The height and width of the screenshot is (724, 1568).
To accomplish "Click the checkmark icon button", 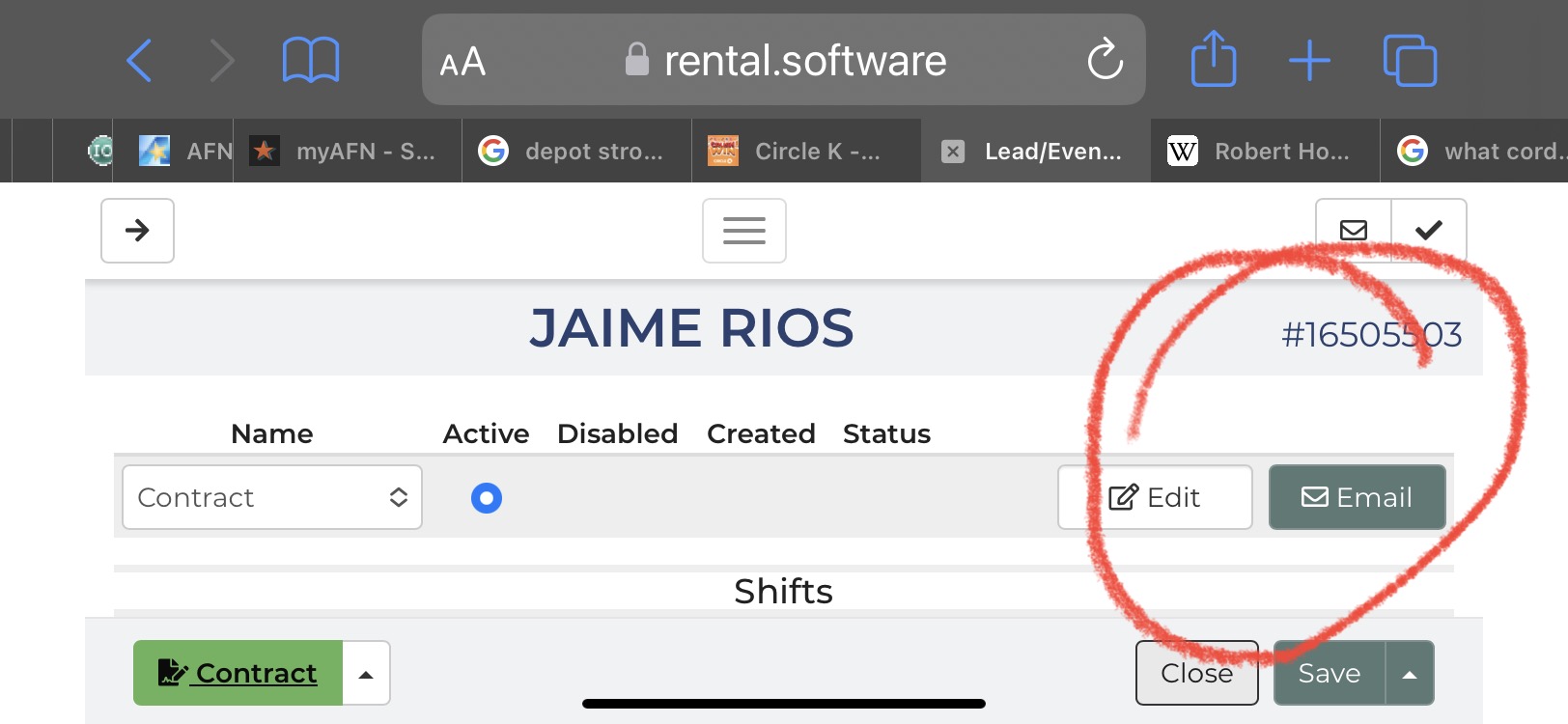I will click(x=1429, y=230).
